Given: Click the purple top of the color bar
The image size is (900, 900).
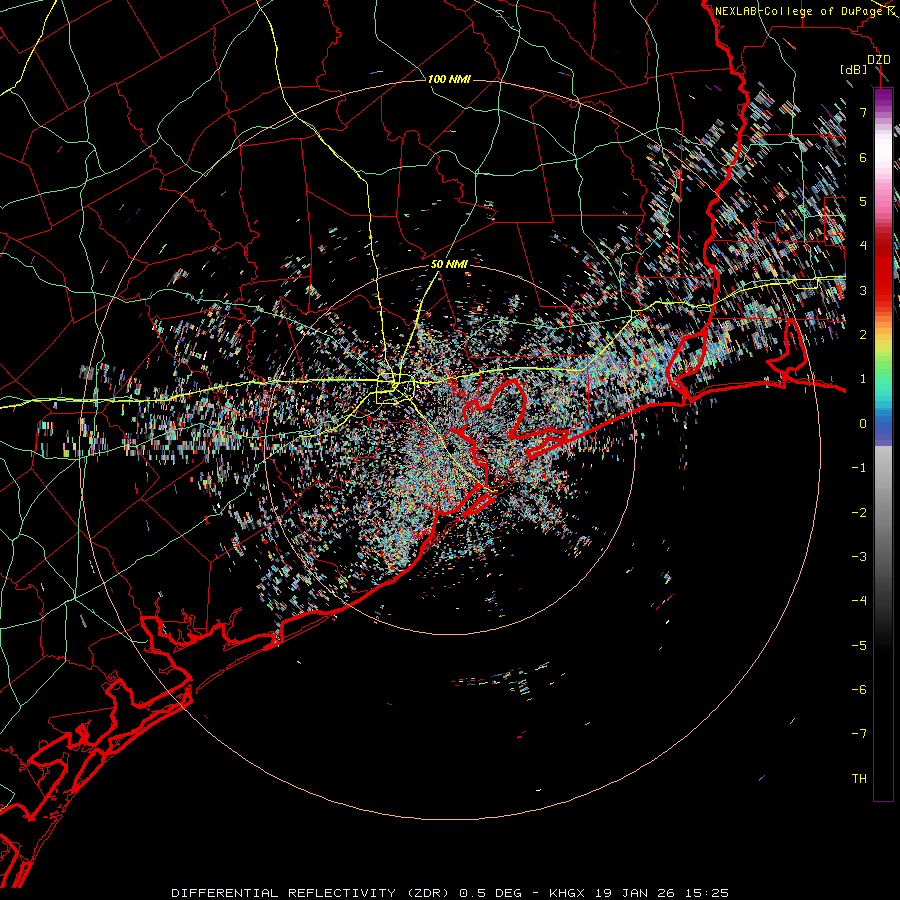Looking at the screenshot, I should tap(883, 99).
